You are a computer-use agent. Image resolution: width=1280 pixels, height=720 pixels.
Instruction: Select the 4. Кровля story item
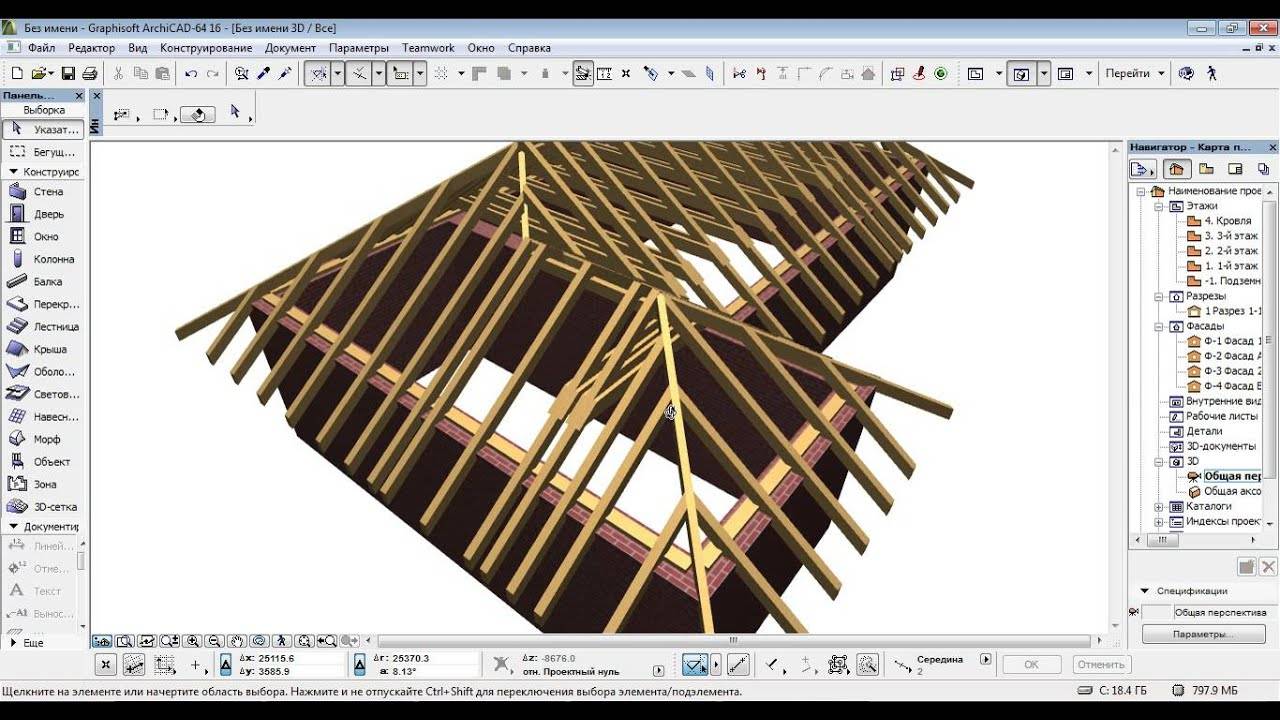[1227, 221]
